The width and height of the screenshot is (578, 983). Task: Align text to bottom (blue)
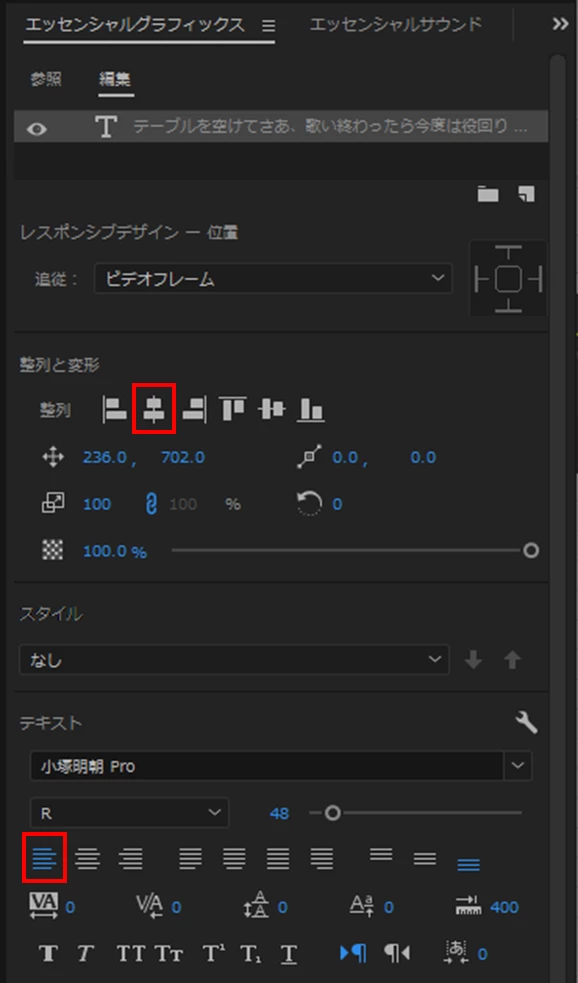click(468, 865)
